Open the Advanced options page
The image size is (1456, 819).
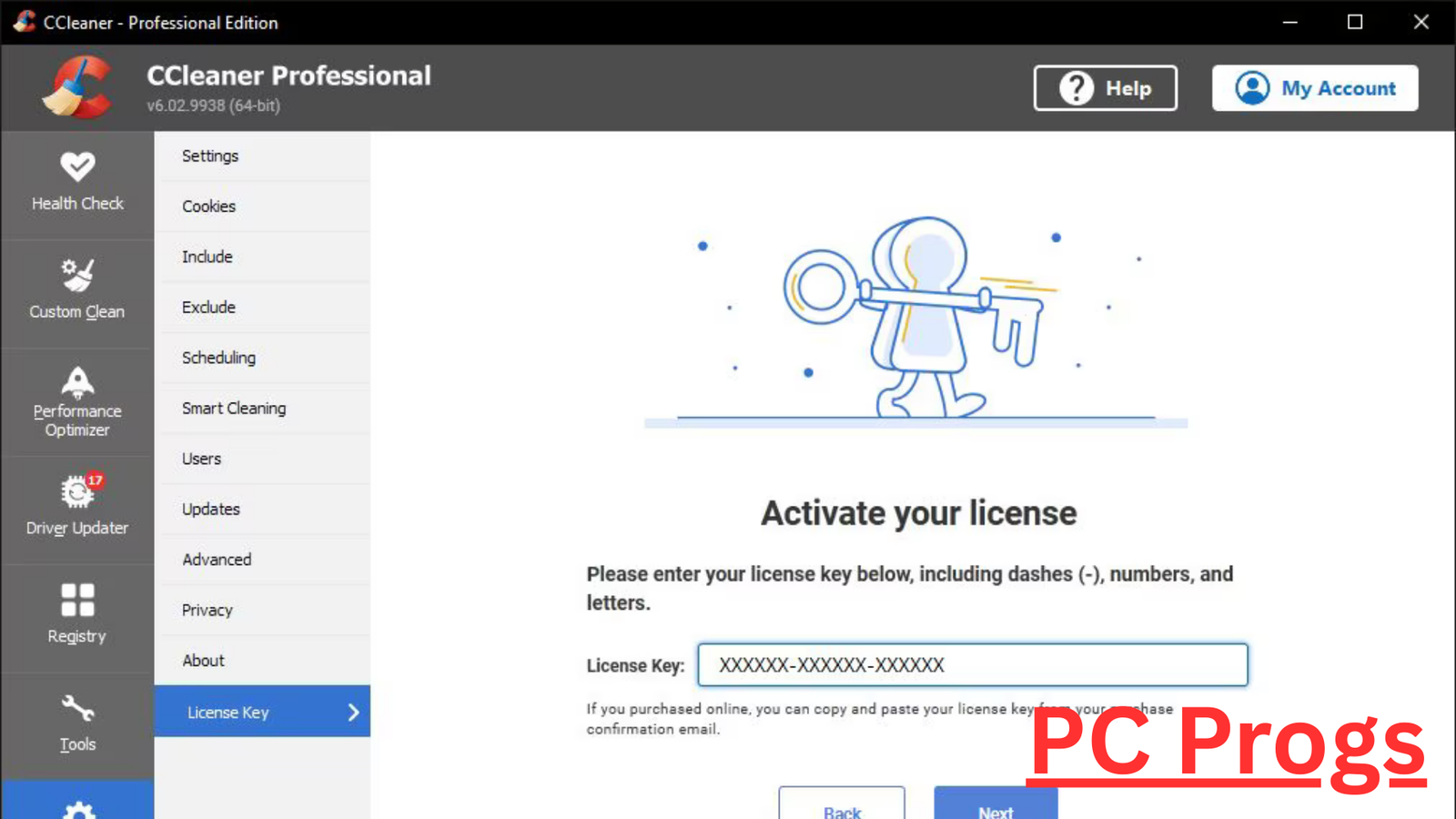[262, 560]
